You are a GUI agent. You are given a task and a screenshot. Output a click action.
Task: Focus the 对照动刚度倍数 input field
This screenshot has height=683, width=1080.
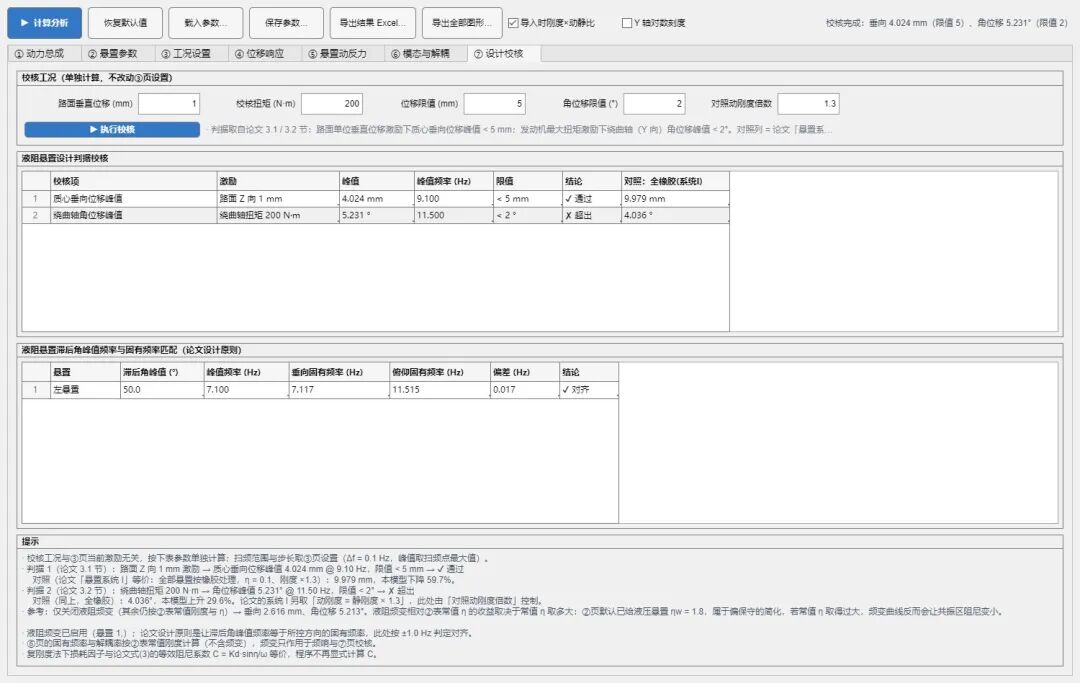(809, 104)
